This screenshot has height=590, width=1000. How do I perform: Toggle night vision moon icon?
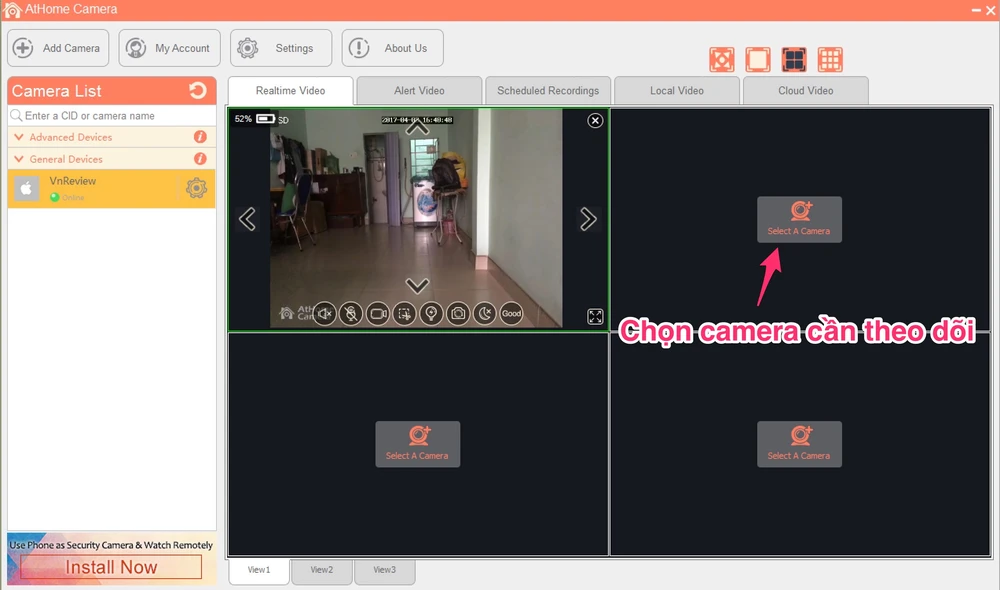[484, 314]
